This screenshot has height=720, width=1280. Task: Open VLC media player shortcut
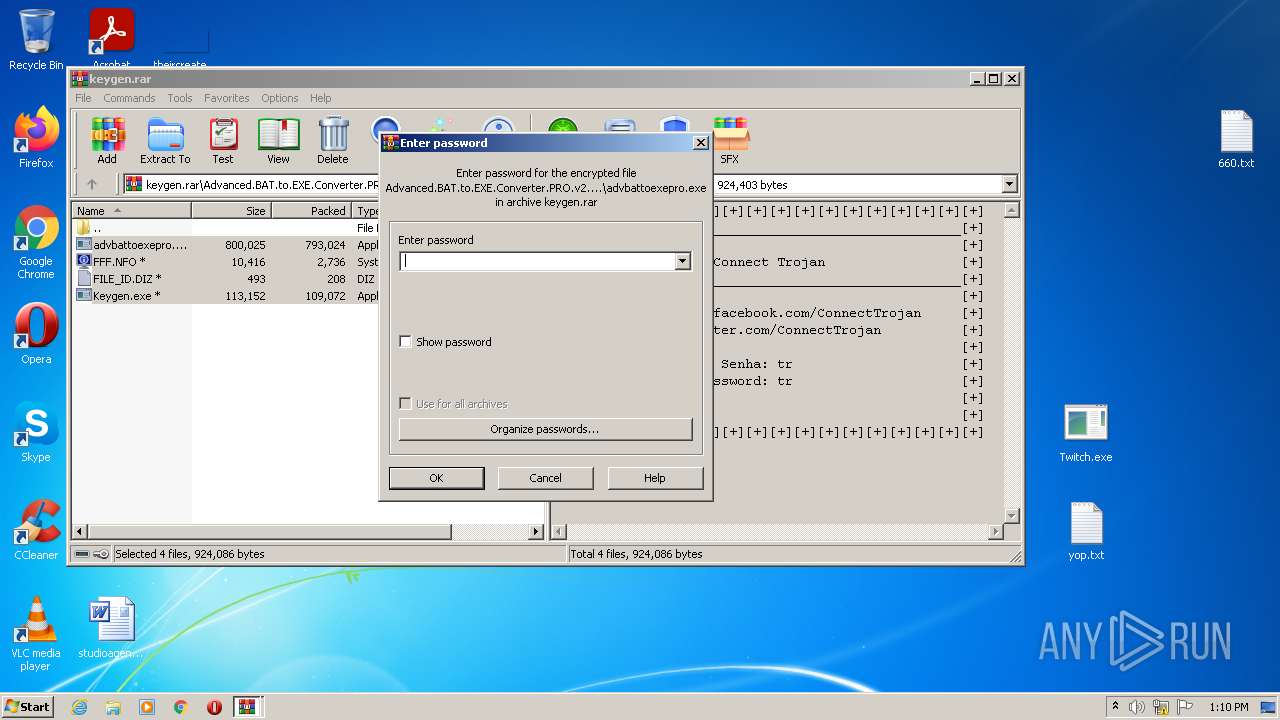[36, 634]
